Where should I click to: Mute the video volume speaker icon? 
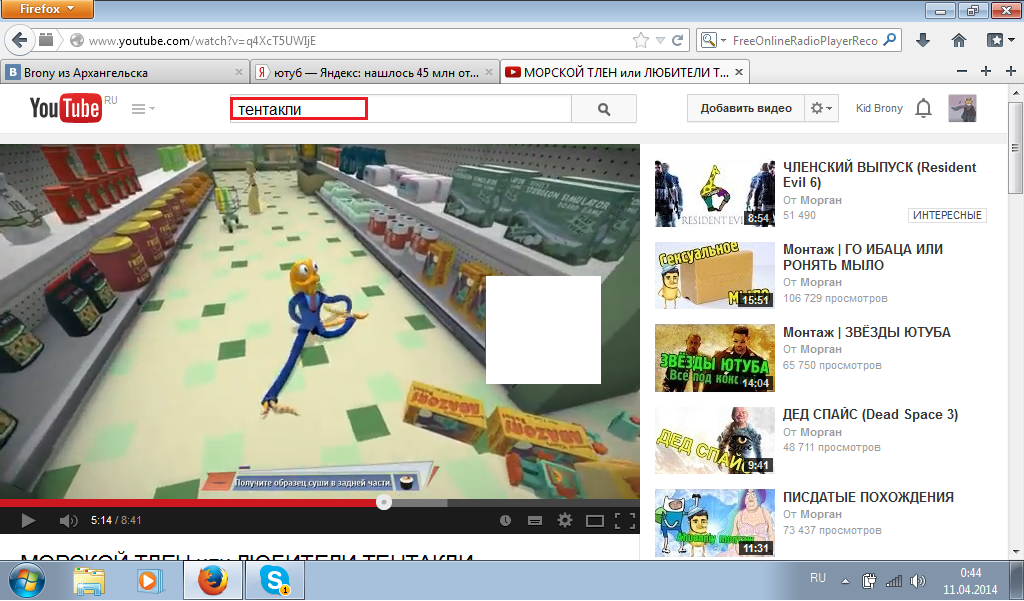click(68, 521)
